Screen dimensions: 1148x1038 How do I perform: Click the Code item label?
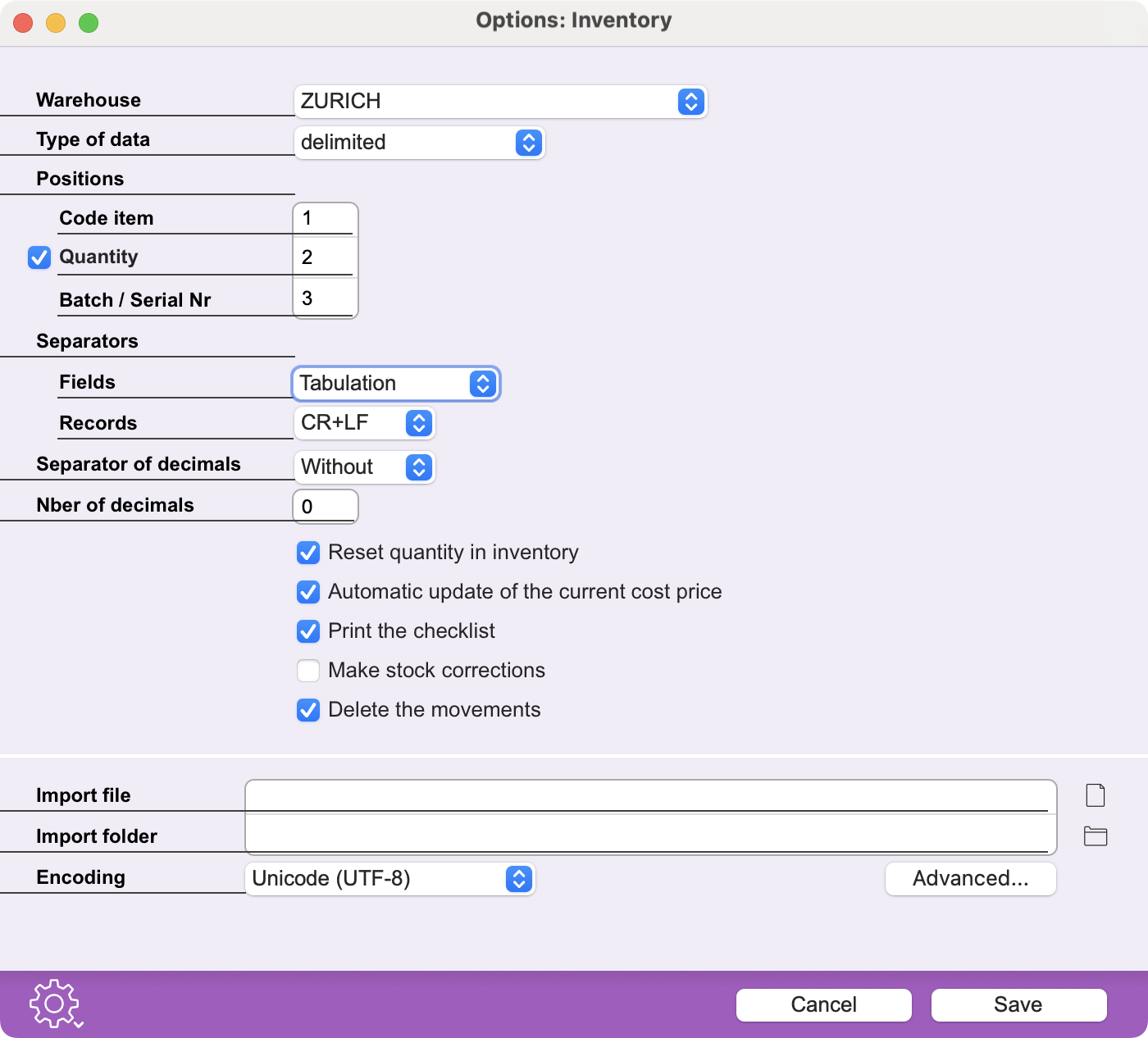point(107,218)
